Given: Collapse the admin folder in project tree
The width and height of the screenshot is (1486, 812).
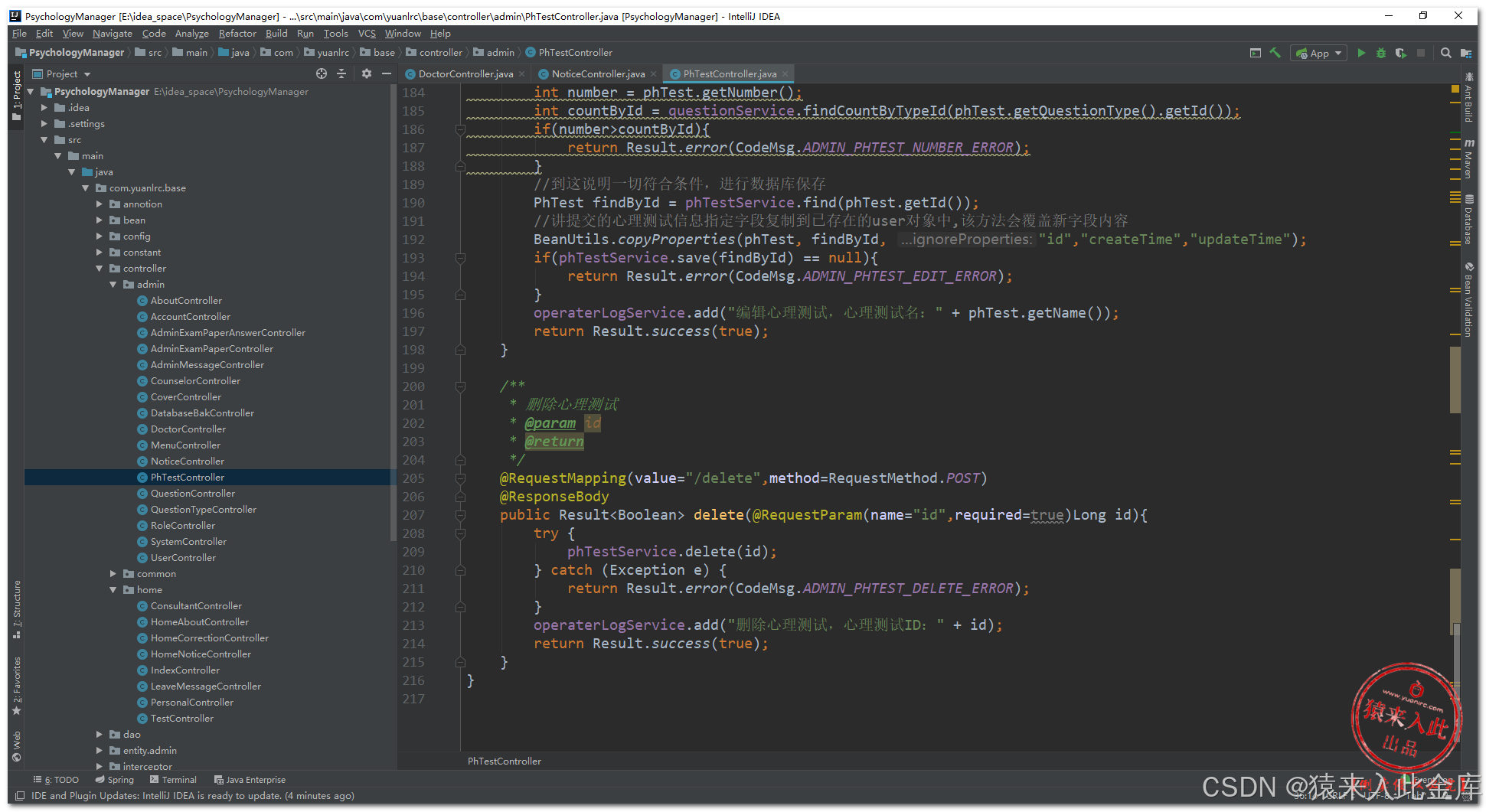Looking at the screenshot, I should [113, 285].
